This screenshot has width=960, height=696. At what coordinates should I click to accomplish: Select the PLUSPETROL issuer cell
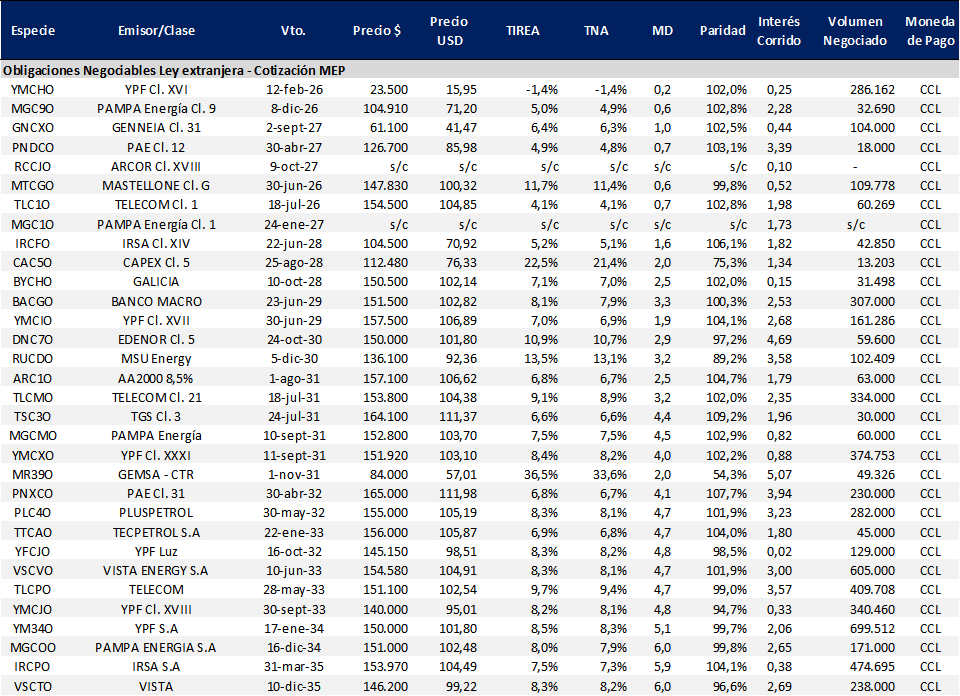[156, 512]
